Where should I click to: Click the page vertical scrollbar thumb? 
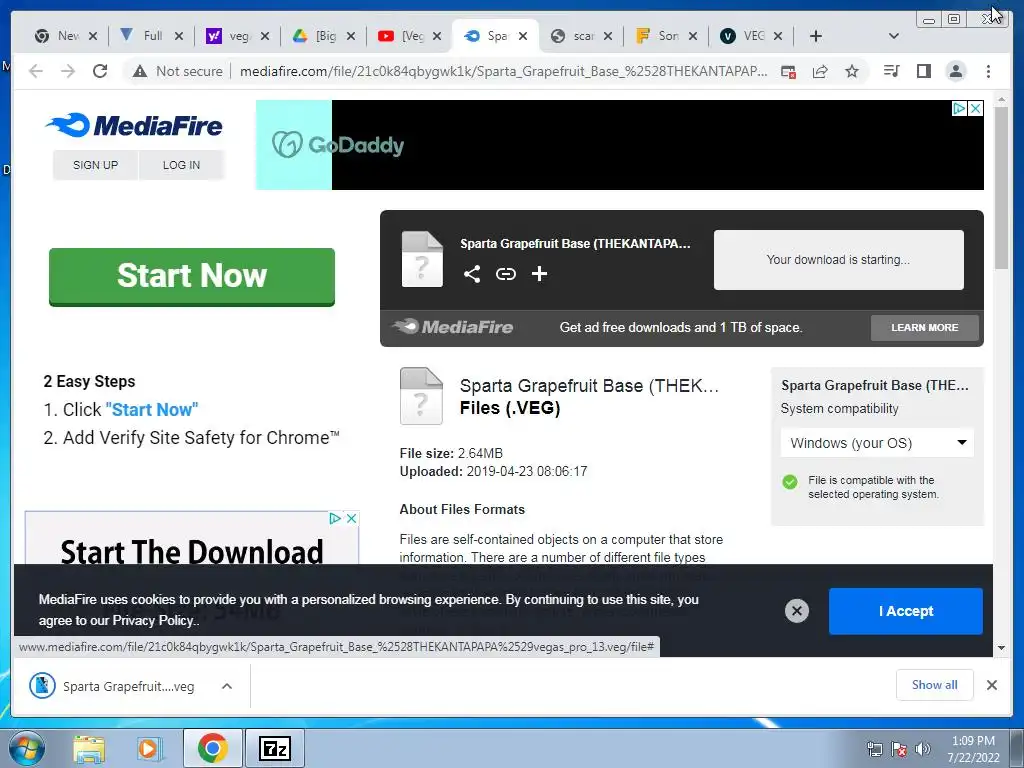click(x=1001, y=188)
